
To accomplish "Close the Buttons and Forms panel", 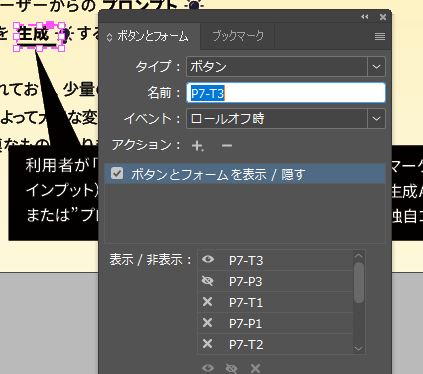I will point(383,17).
